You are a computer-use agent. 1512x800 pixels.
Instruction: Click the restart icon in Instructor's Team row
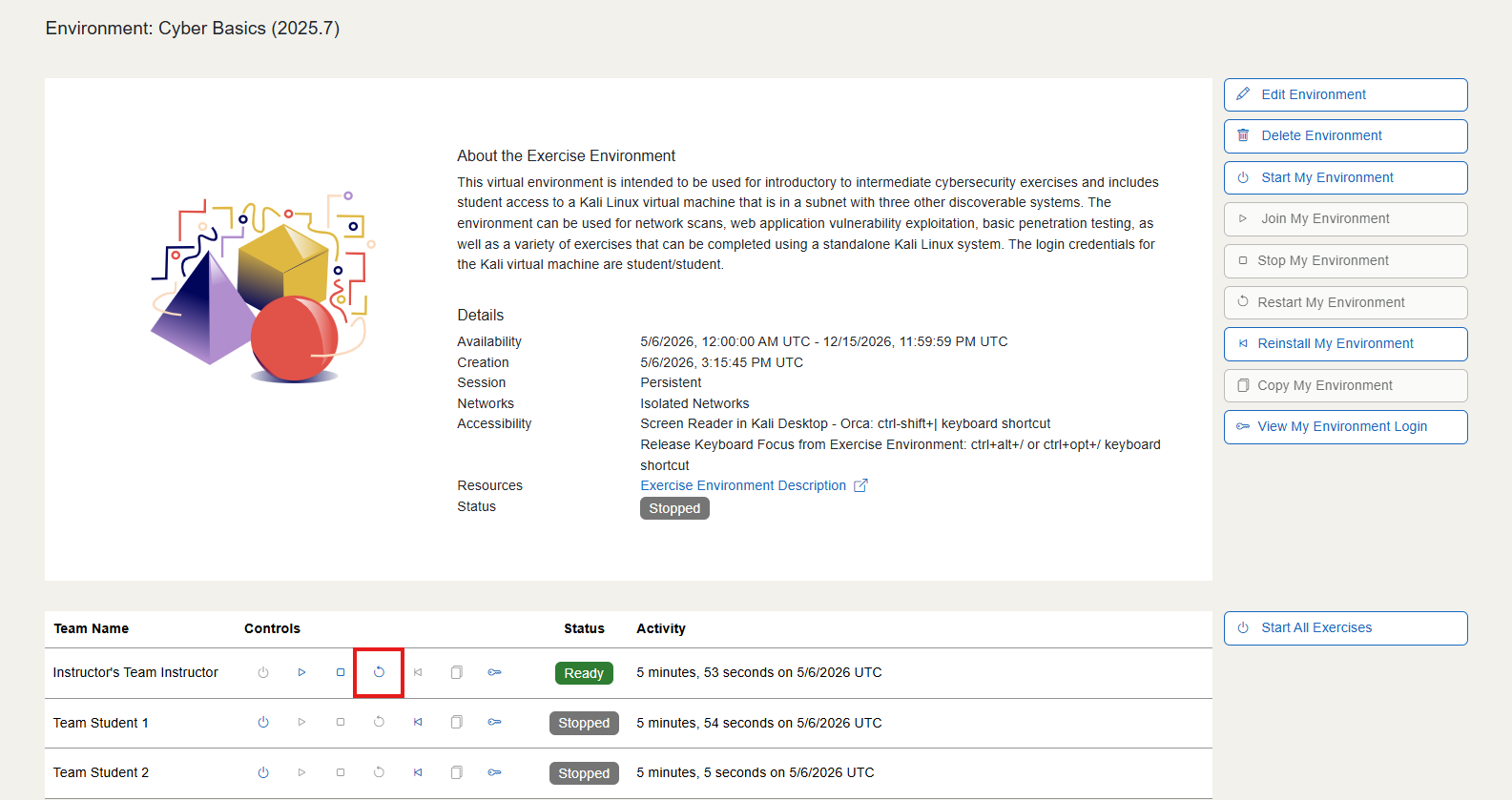pyautogui.click(x=379, y=672)
